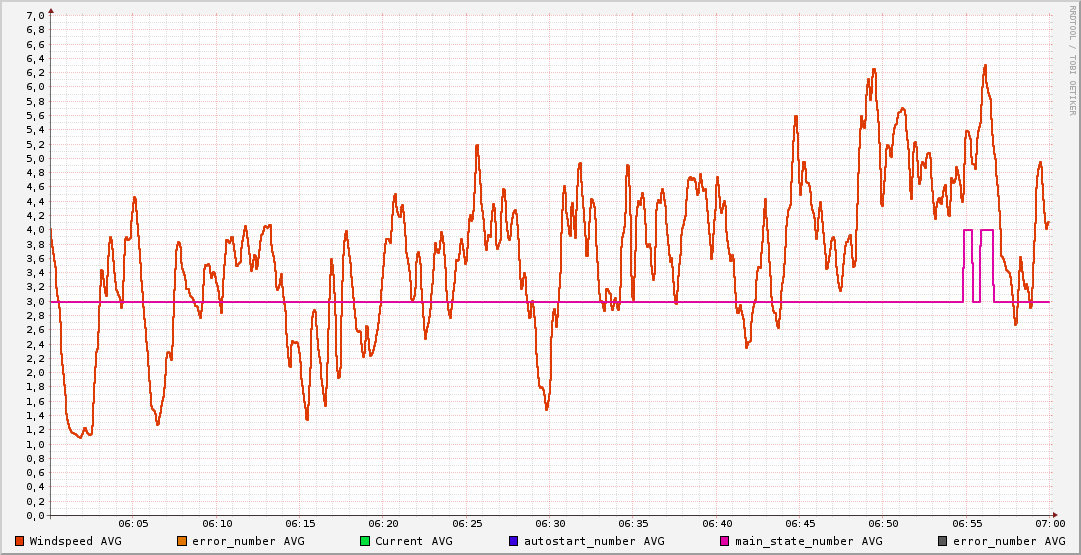The height and width of the screenshot is (555, 1081).
Task: Click the blue autostart_number AVG legend swatch
Action: 514,541
